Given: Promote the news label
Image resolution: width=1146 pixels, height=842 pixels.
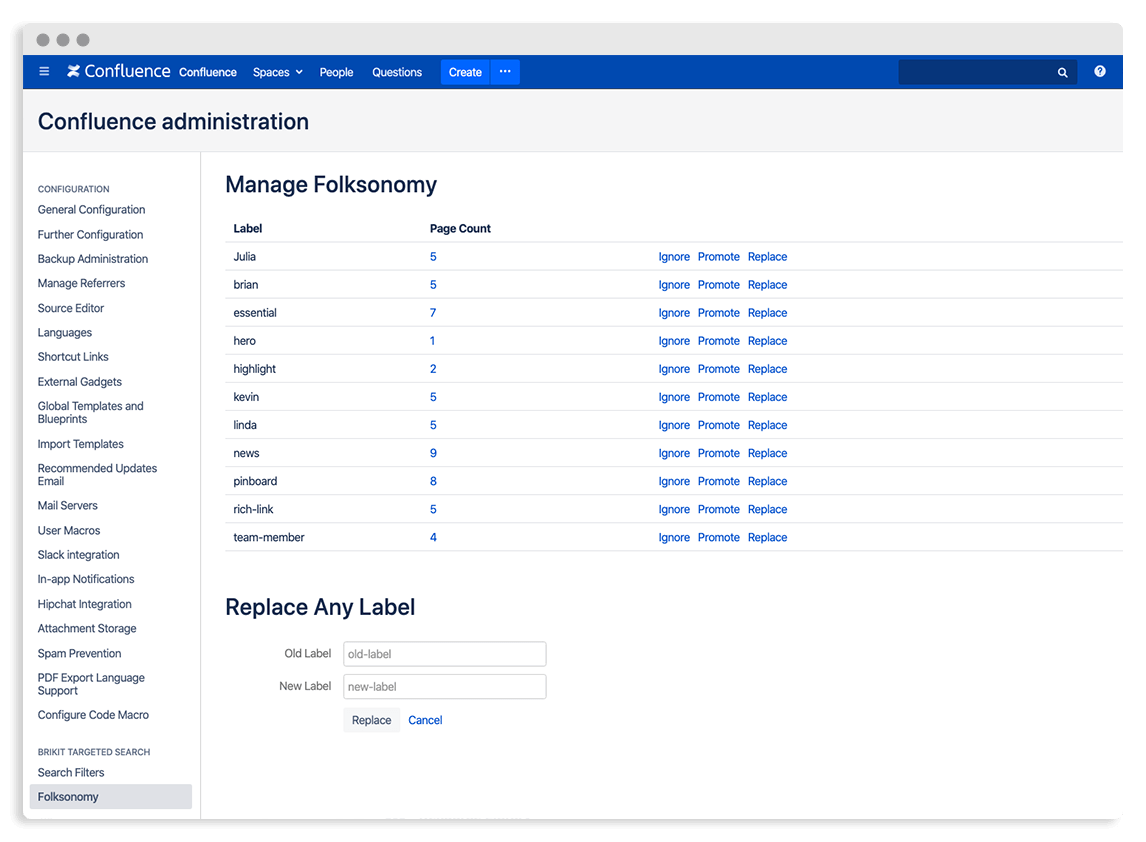Looking at the screenshot, I should point(718,453).
